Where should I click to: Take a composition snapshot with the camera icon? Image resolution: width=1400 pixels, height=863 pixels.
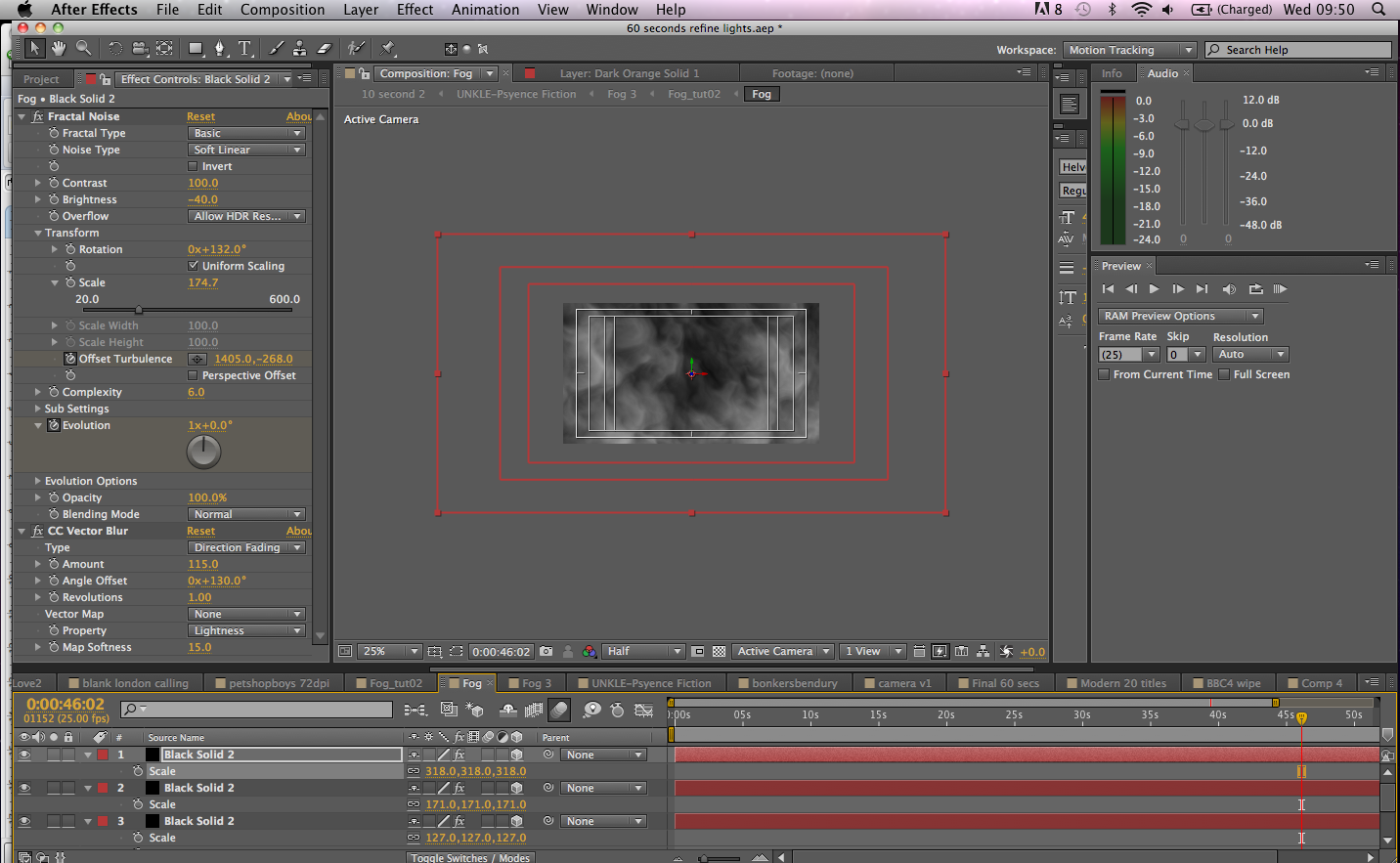pyautogui.click(x=546, y=651)
